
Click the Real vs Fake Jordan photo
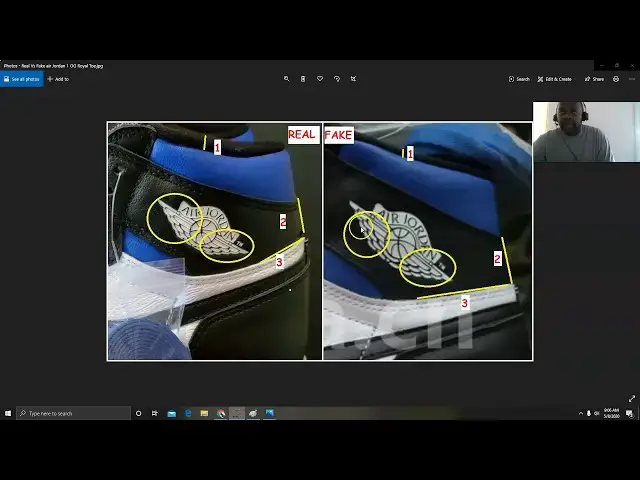point(320,241)
